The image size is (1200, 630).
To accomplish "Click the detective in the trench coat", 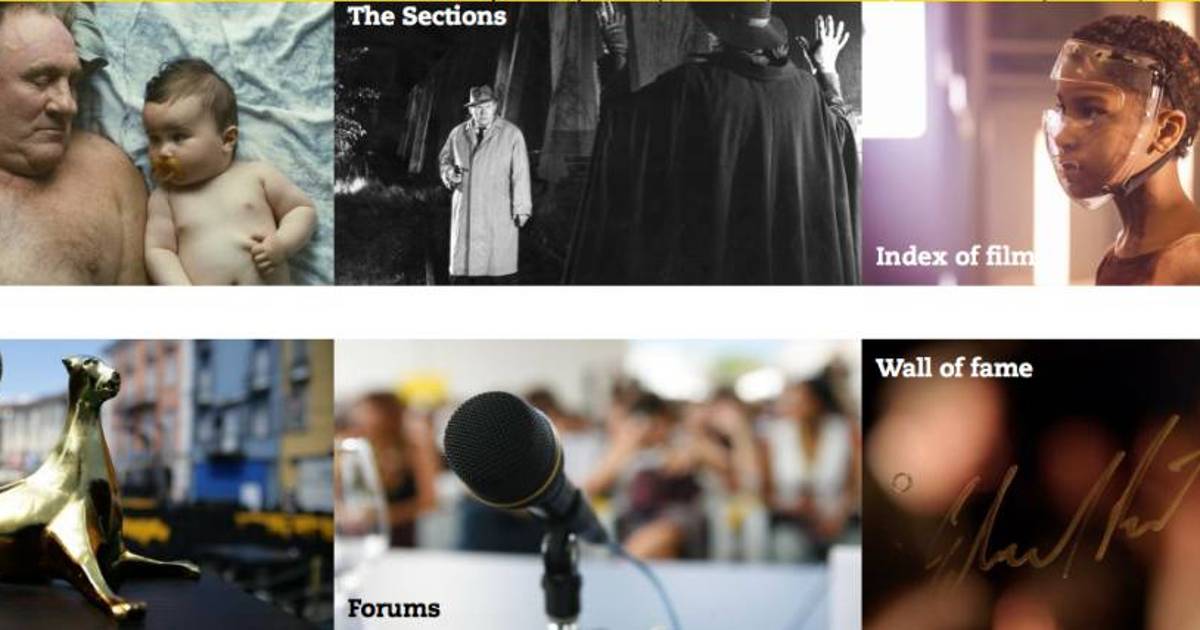I will pyautogui.click(x=485, y=180).
